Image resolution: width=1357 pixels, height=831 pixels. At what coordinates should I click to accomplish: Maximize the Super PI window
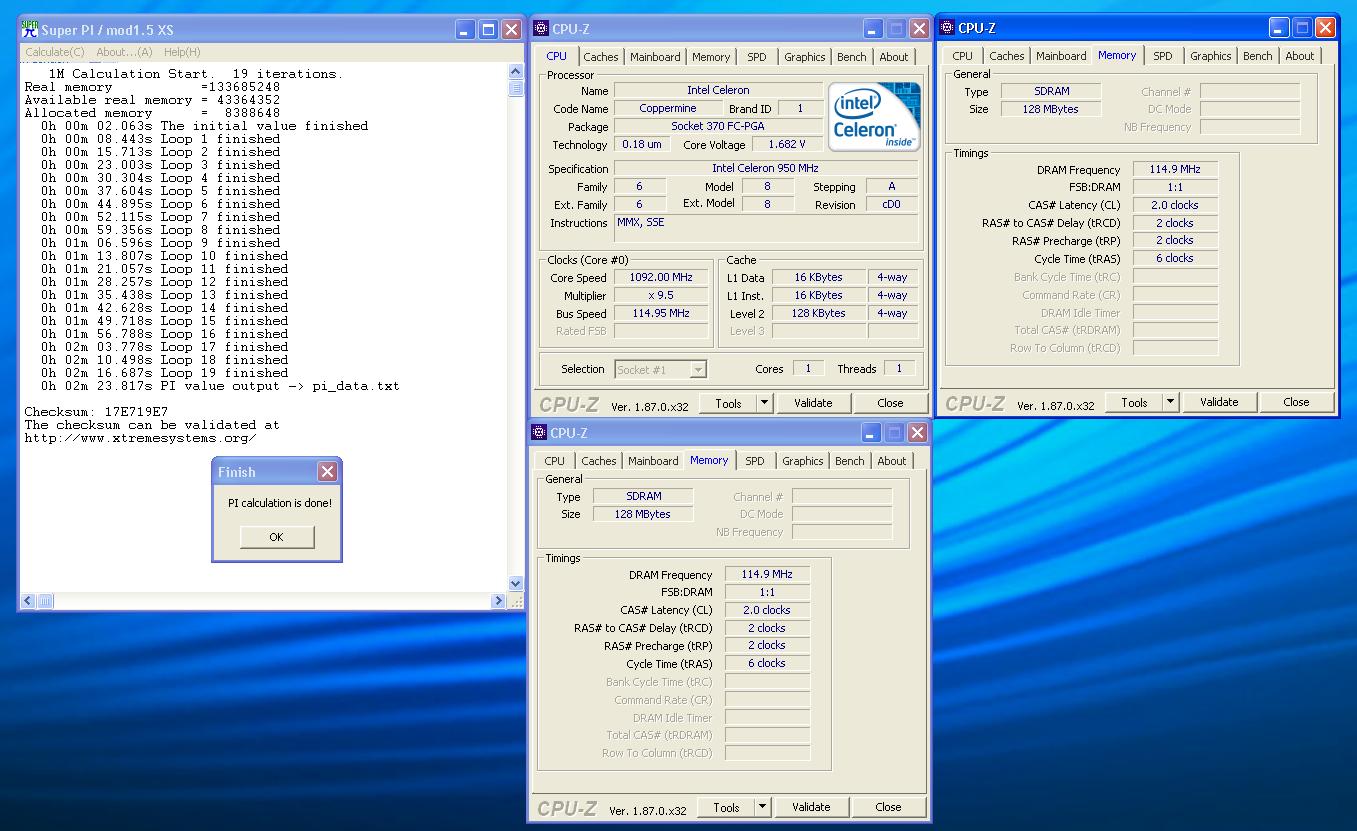click(488, 30)
